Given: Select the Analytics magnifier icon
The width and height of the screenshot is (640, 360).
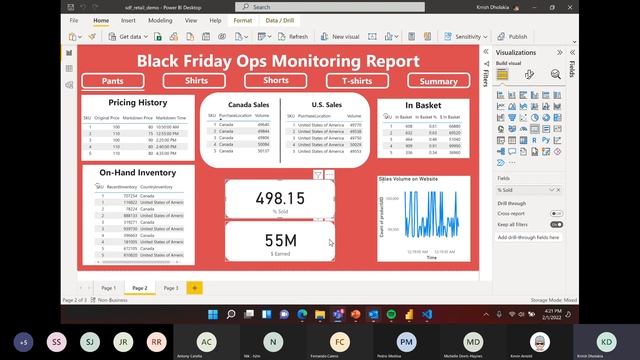Looking at the screenshot, I should coord(556,74).
